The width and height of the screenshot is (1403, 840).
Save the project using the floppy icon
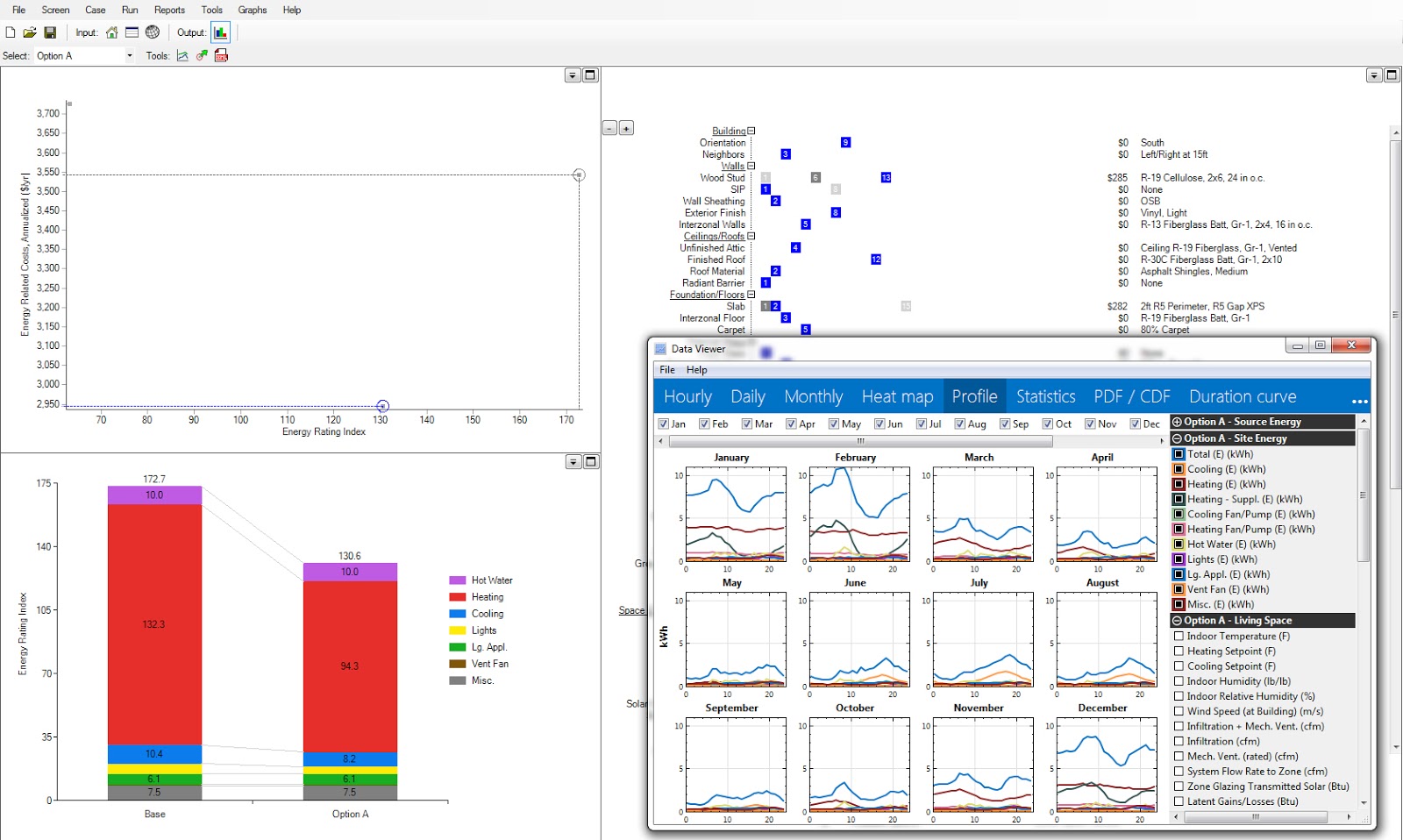(x=50, y=32)
